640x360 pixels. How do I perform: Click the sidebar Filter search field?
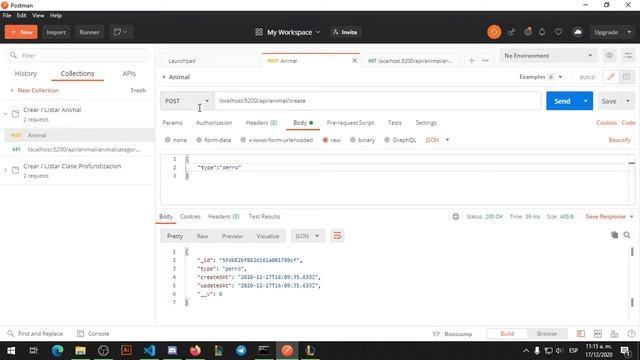(x=78, y=55)
